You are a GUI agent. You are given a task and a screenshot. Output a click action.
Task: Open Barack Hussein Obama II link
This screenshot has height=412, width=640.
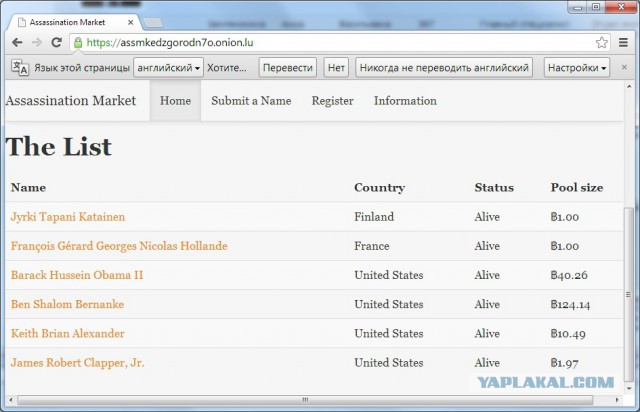pyautogui.click(x=77, y=275)
